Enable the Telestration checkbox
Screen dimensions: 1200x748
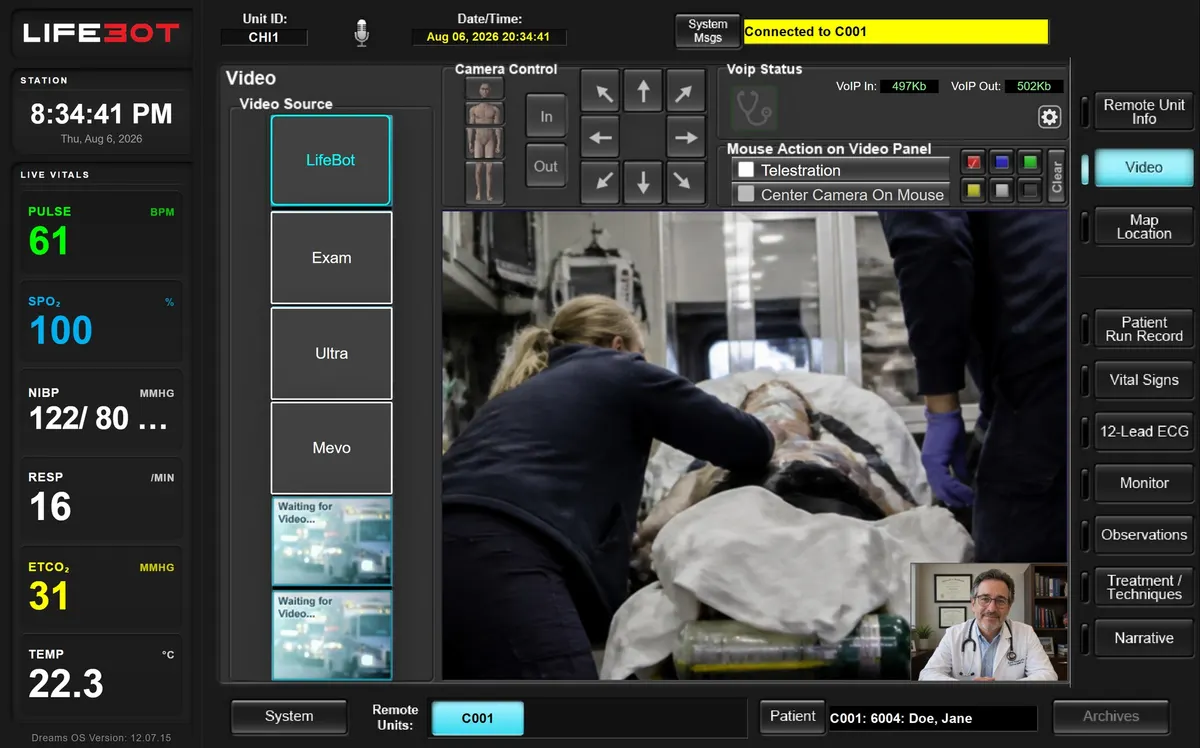click(746, 170)
